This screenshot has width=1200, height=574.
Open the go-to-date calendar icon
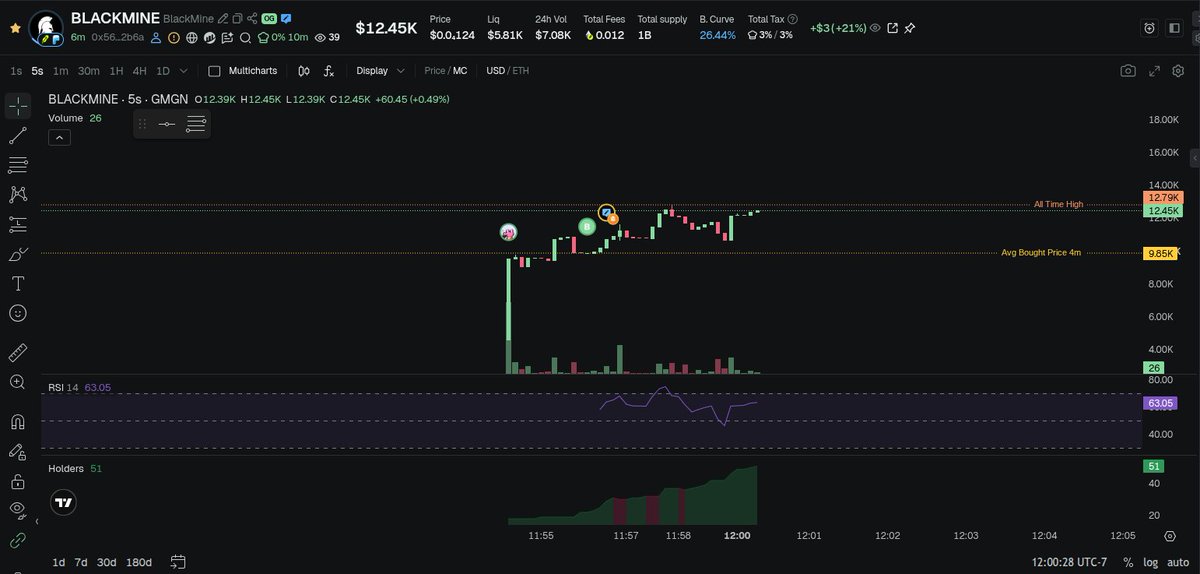click(x=178, y=562)
